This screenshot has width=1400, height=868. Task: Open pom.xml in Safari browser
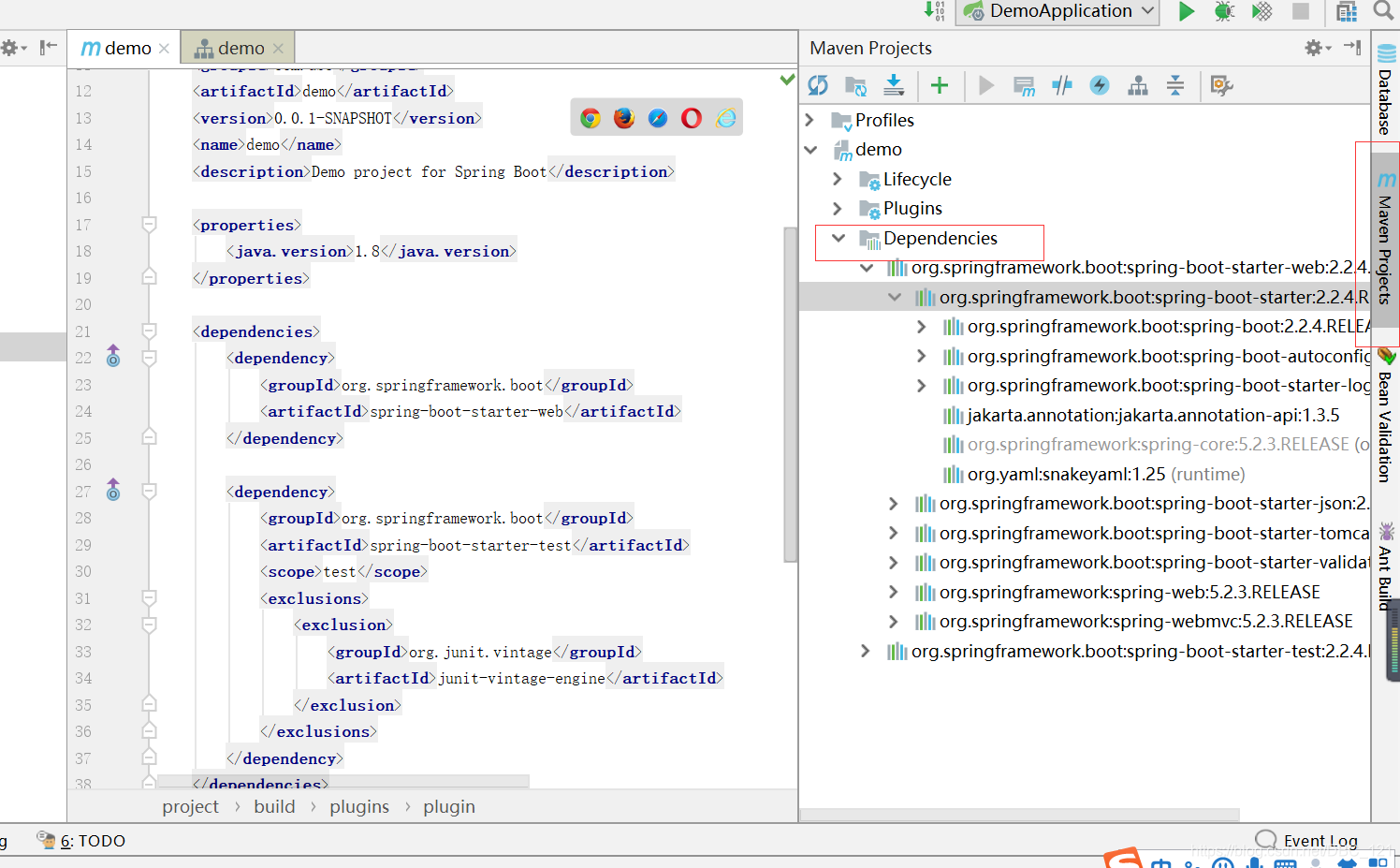coord(658,118)
